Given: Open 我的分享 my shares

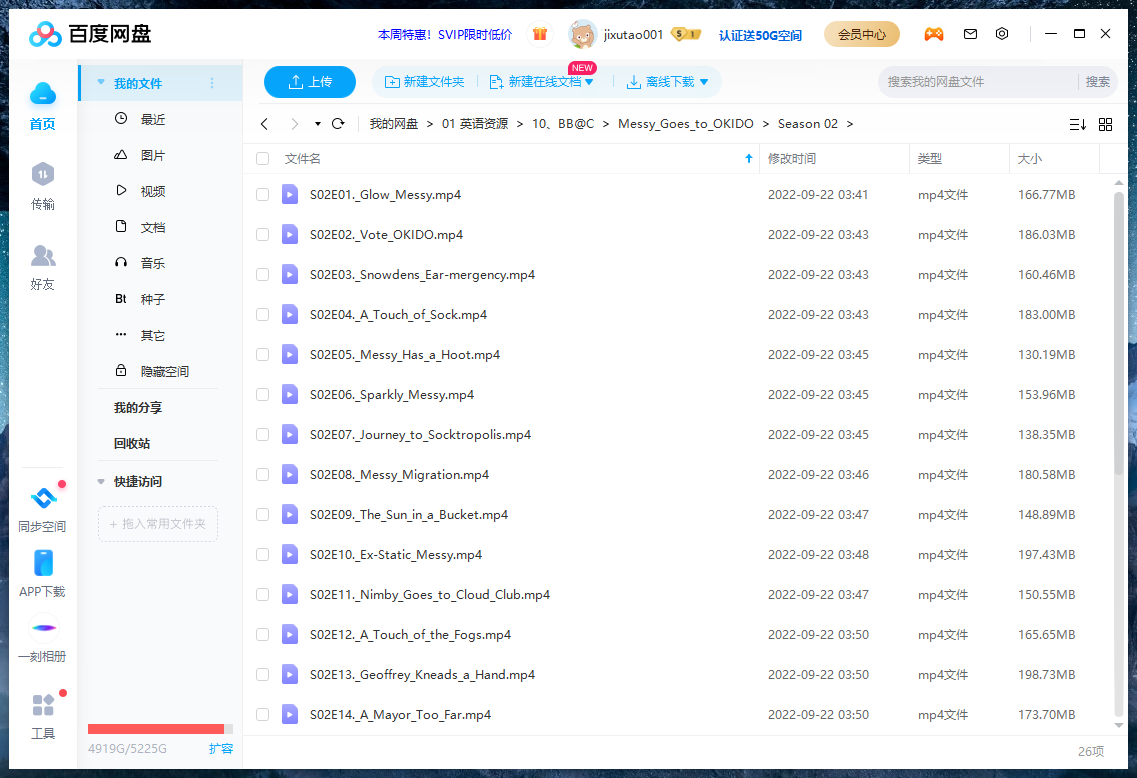Looking at the screenshot, I should coord(138,407).
